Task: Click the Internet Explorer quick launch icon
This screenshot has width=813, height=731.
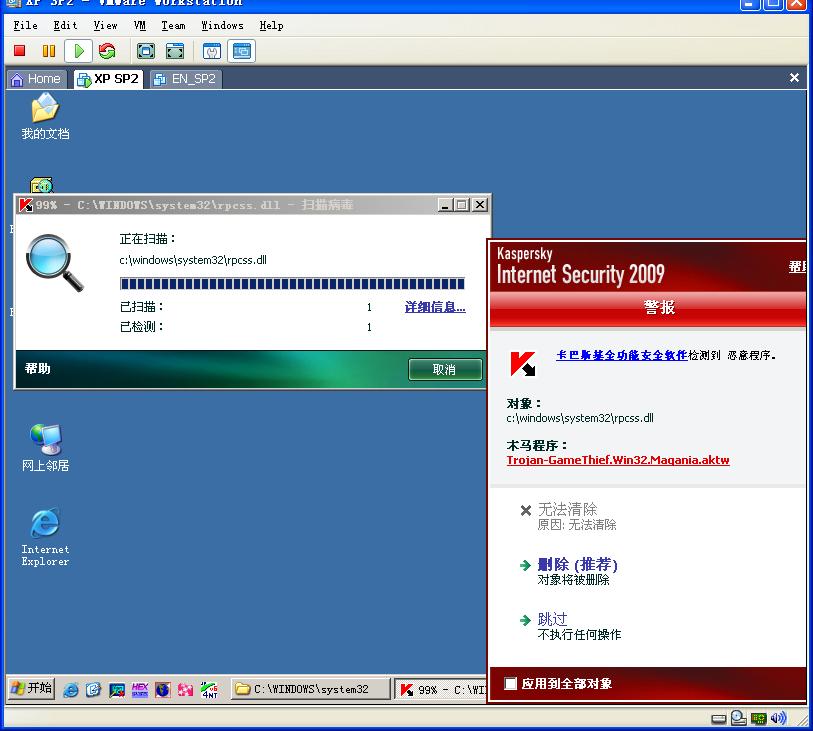Action: 71,690
